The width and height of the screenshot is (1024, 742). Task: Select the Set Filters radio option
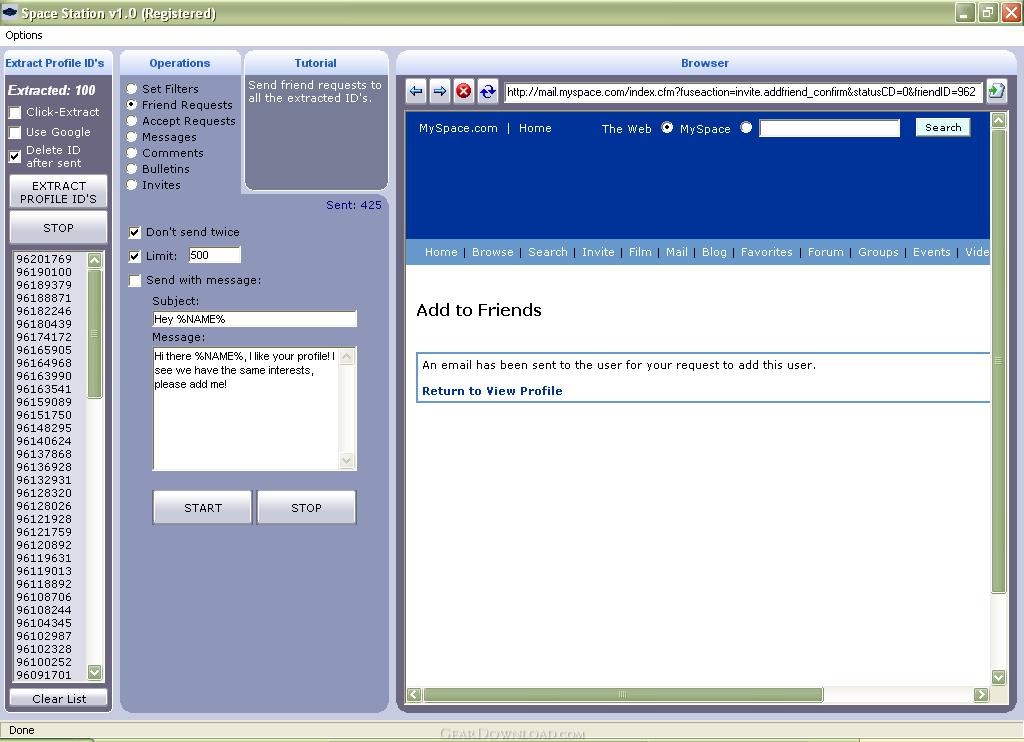(x=132, y=88)
